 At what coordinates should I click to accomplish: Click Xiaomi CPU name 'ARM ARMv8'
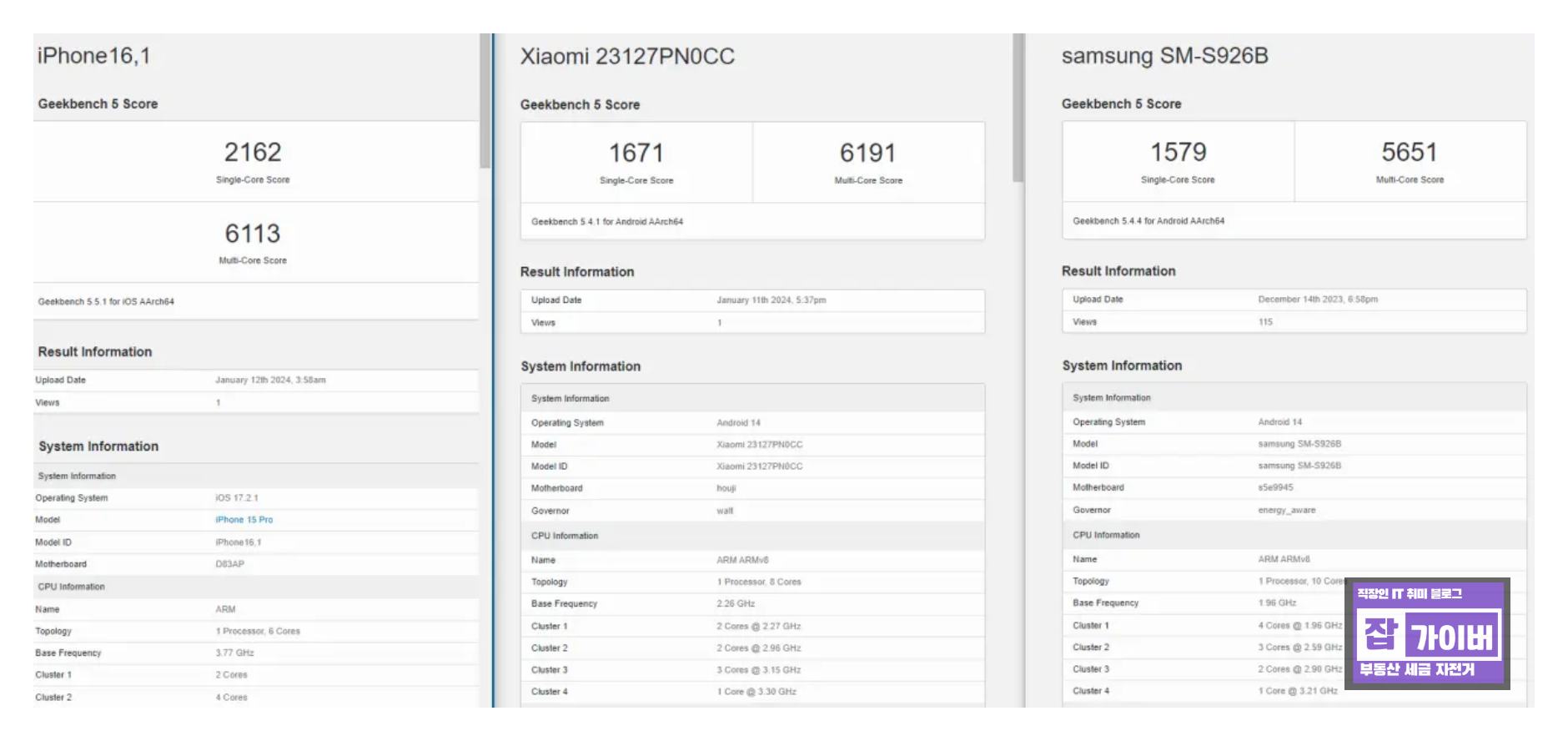[742, 561]
